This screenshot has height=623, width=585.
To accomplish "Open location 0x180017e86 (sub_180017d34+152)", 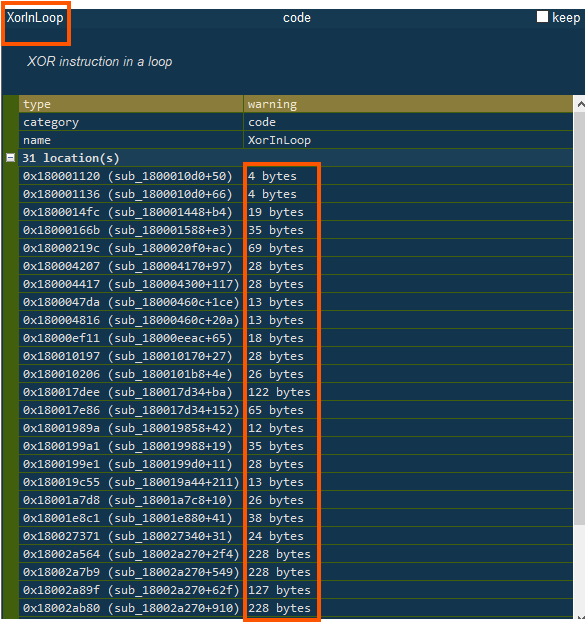I will pyautogui.click(x=131, y=410).
